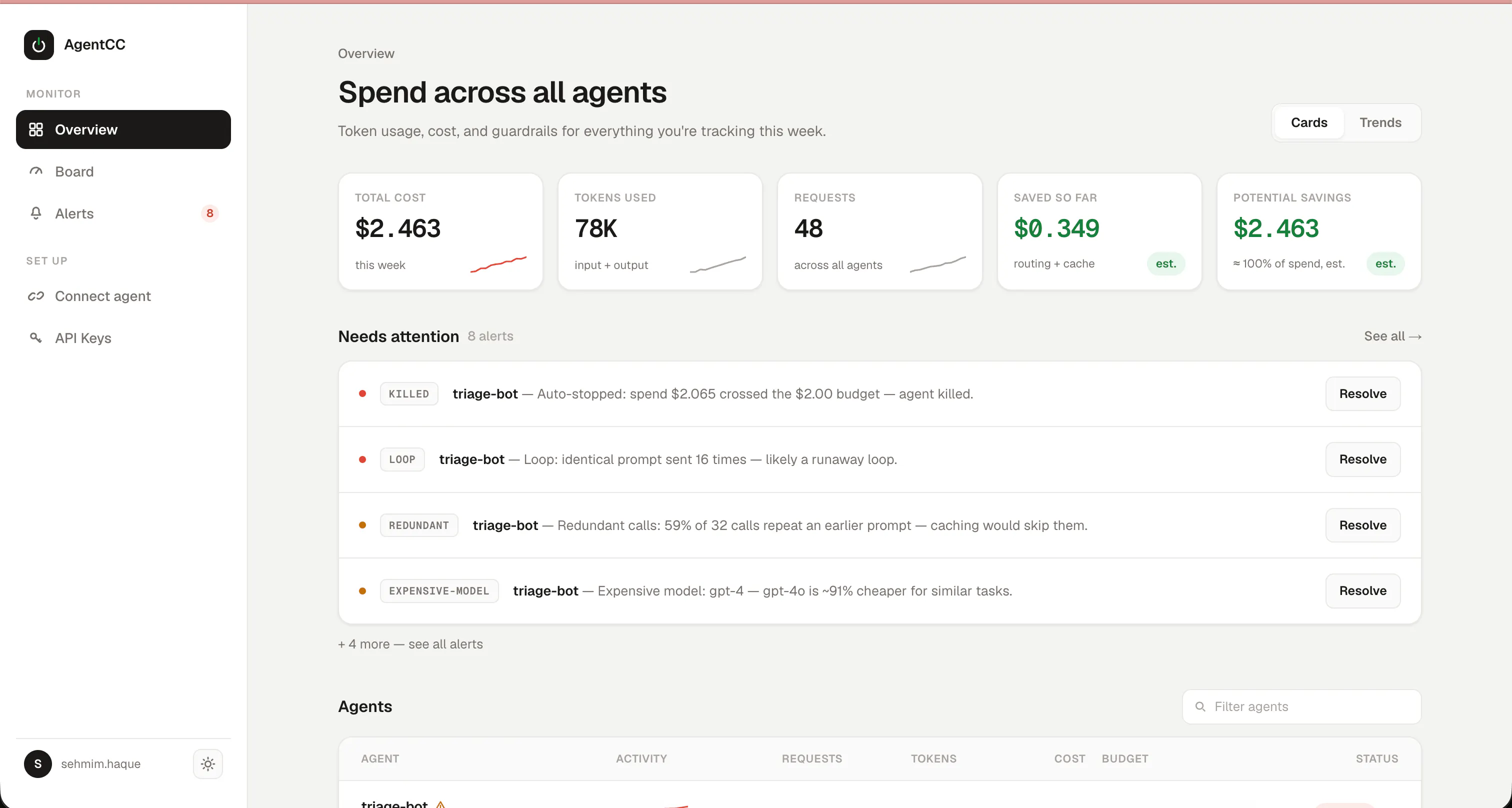Open the Overview sidebar item
1512x808 pixels.
tap(123, 129)
